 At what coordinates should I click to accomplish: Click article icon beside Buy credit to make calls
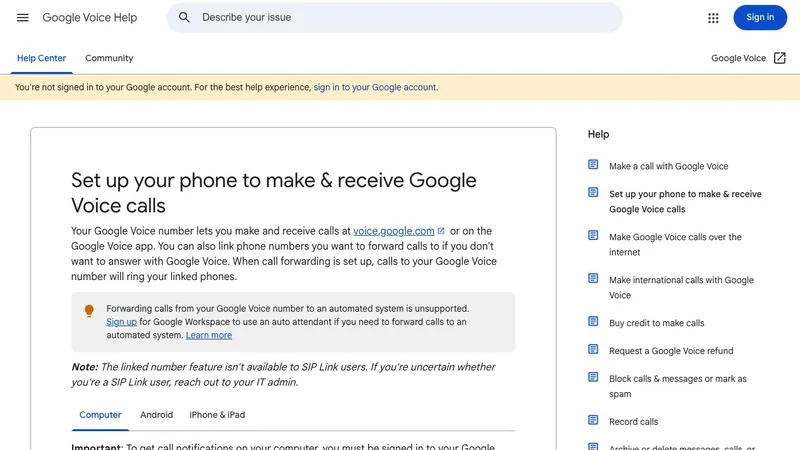[593, 321]
